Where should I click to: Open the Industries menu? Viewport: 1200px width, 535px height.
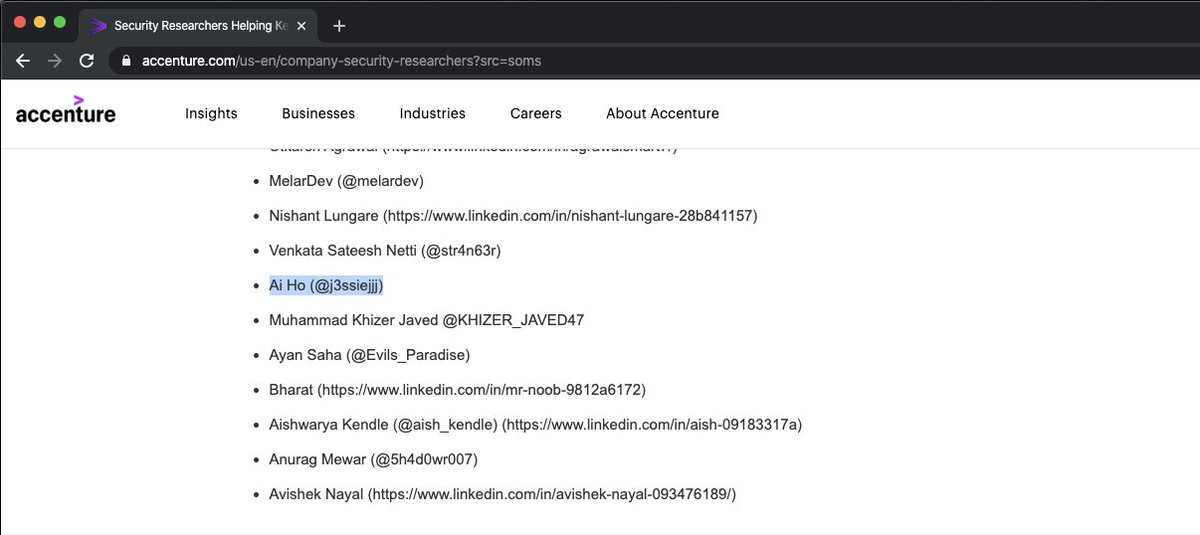tap(432, 114)
